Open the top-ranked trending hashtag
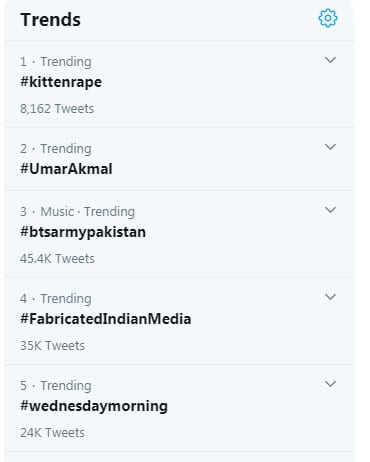The image size is (370, 462). 61,82
